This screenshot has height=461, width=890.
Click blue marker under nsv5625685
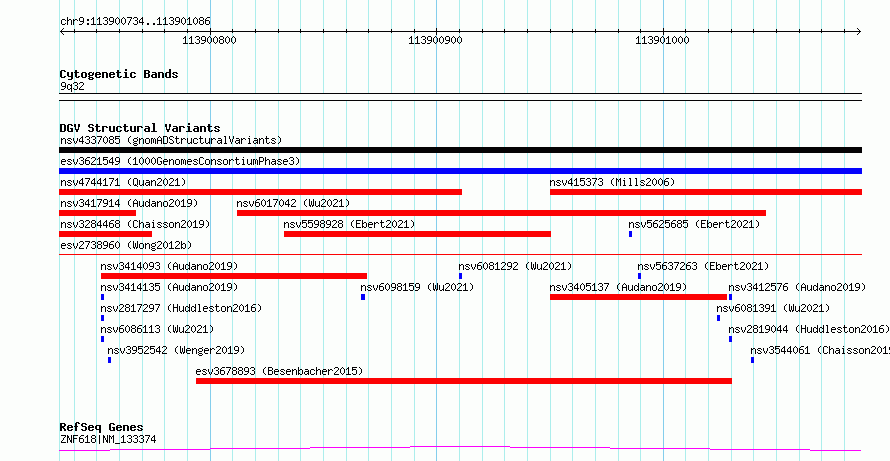point(631,234)
